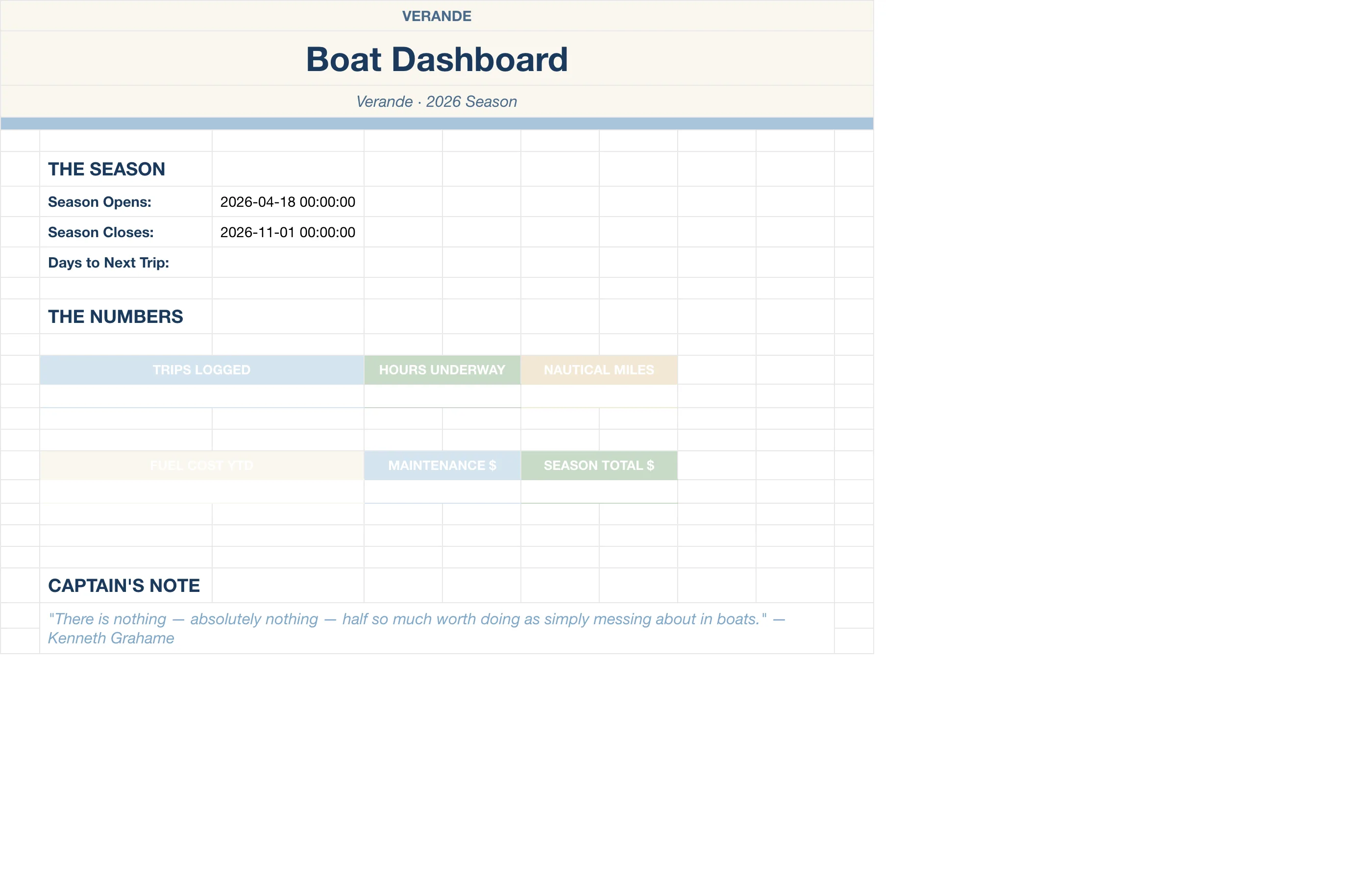Click the value cell under SEASON TOTAL $
The image size is (1372, 882).
pyautogui.click(x=599, y=492)
